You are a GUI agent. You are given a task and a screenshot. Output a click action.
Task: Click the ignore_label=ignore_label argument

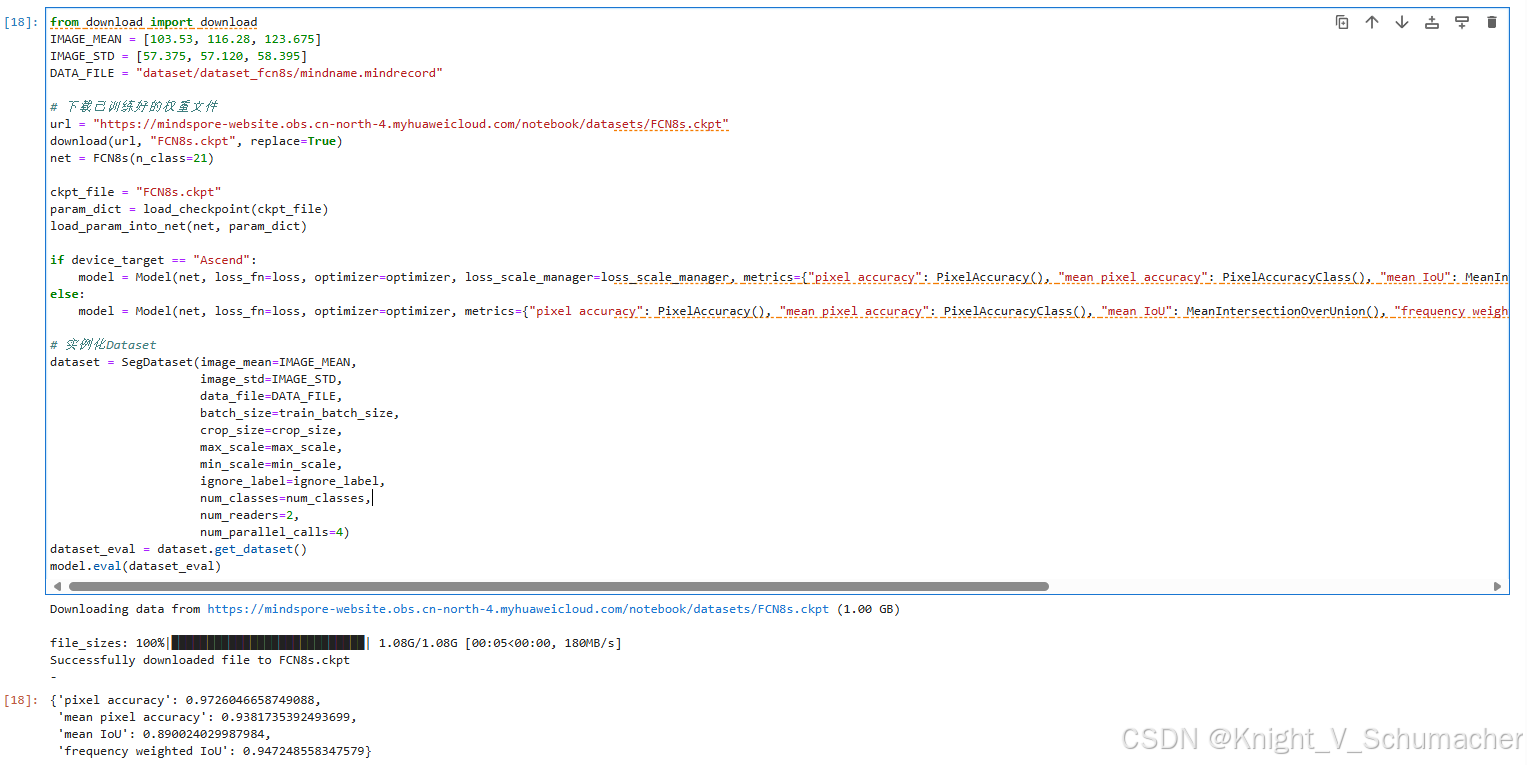[293, 481]
